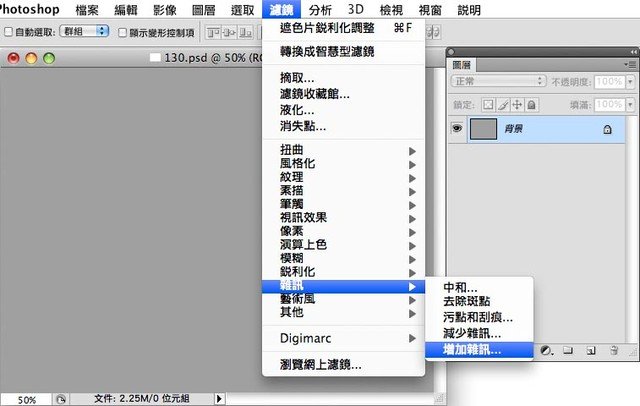
Task: Select 中和... in submenu
Action: click(479, 287)
